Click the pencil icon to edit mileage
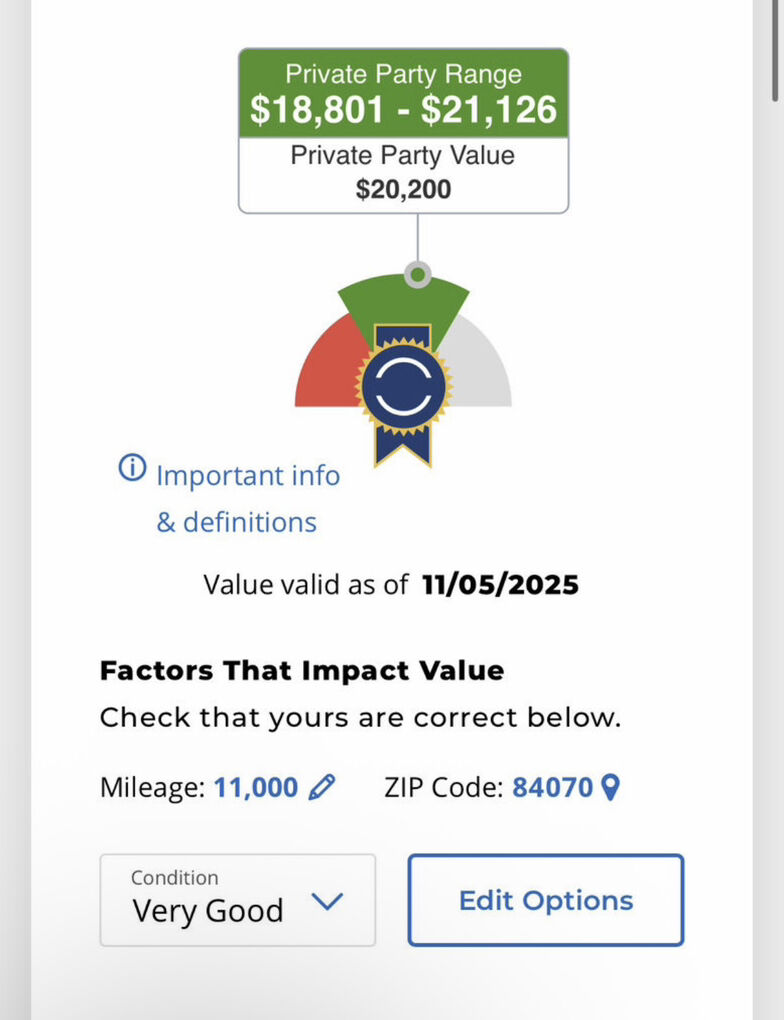 pyautogui.click(x=321, y=788)
